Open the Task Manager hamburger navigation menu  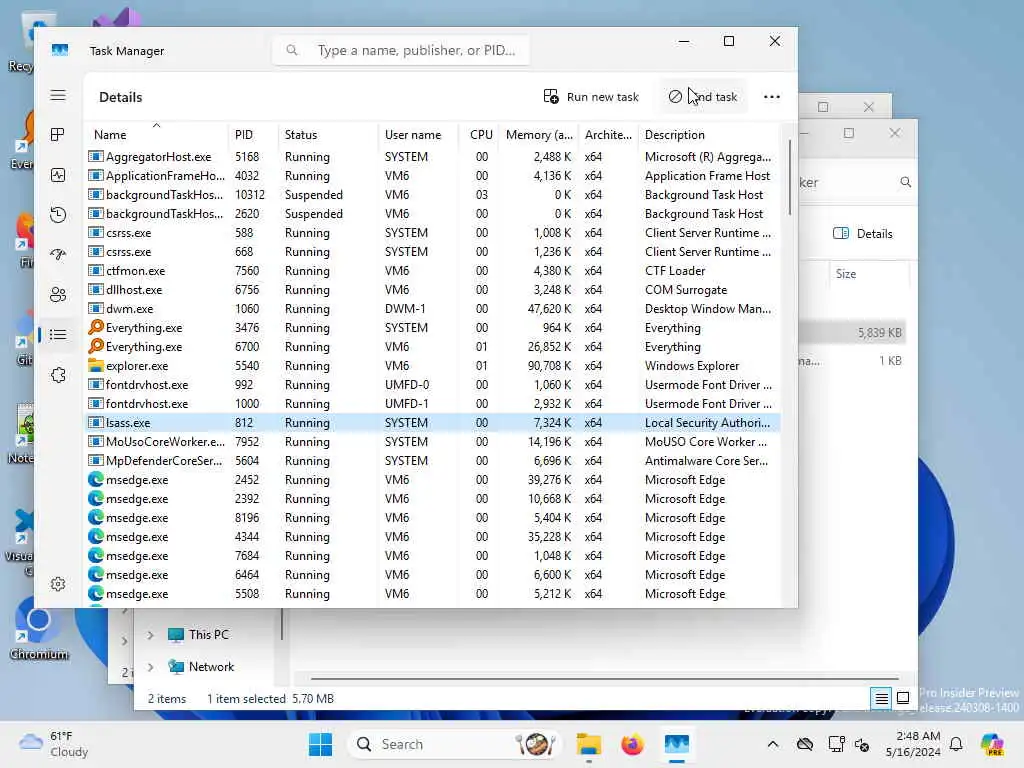(x=58, y=95)
